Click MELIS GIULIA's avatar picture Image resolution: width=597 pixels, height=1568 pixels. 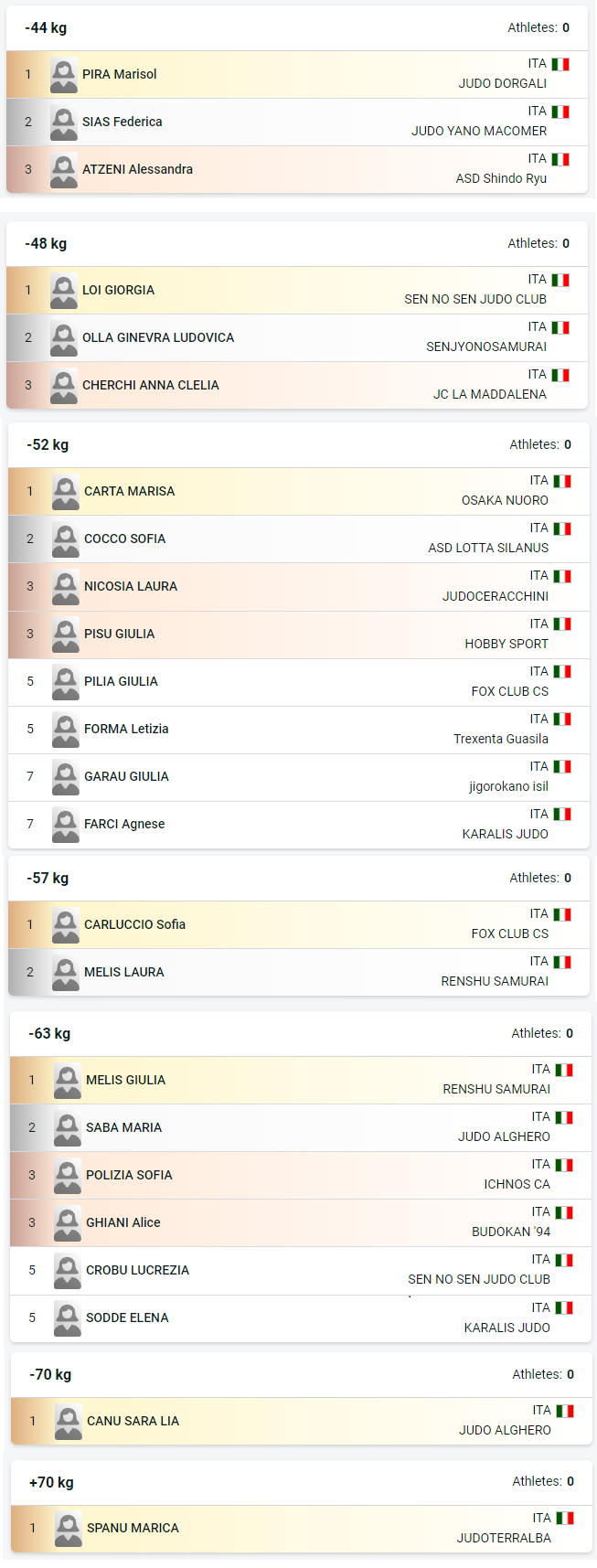click(x=68, y=1081)
